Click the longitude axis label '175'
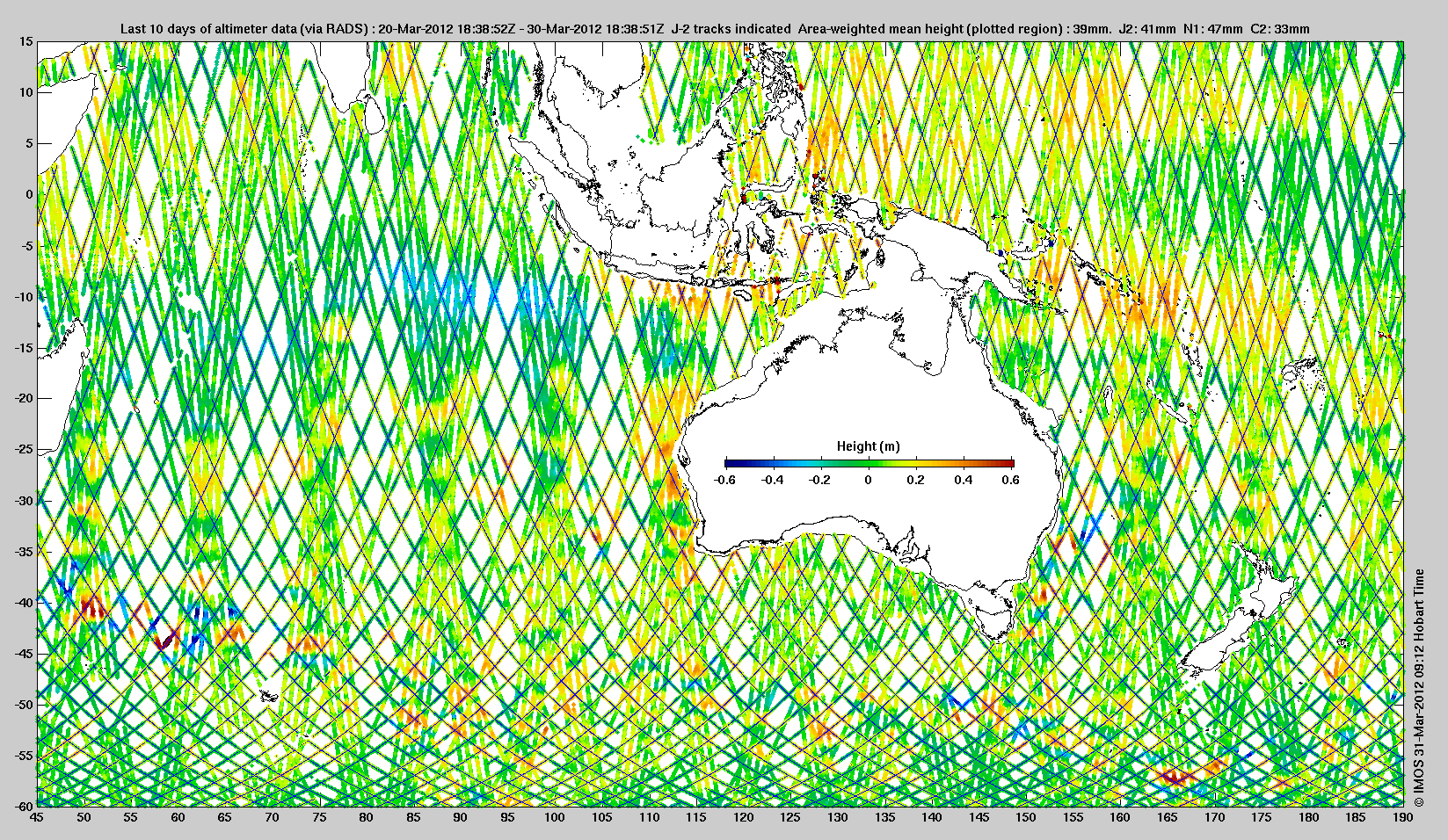Viewport: 1448px width, 840px height. click(1262, 817)
